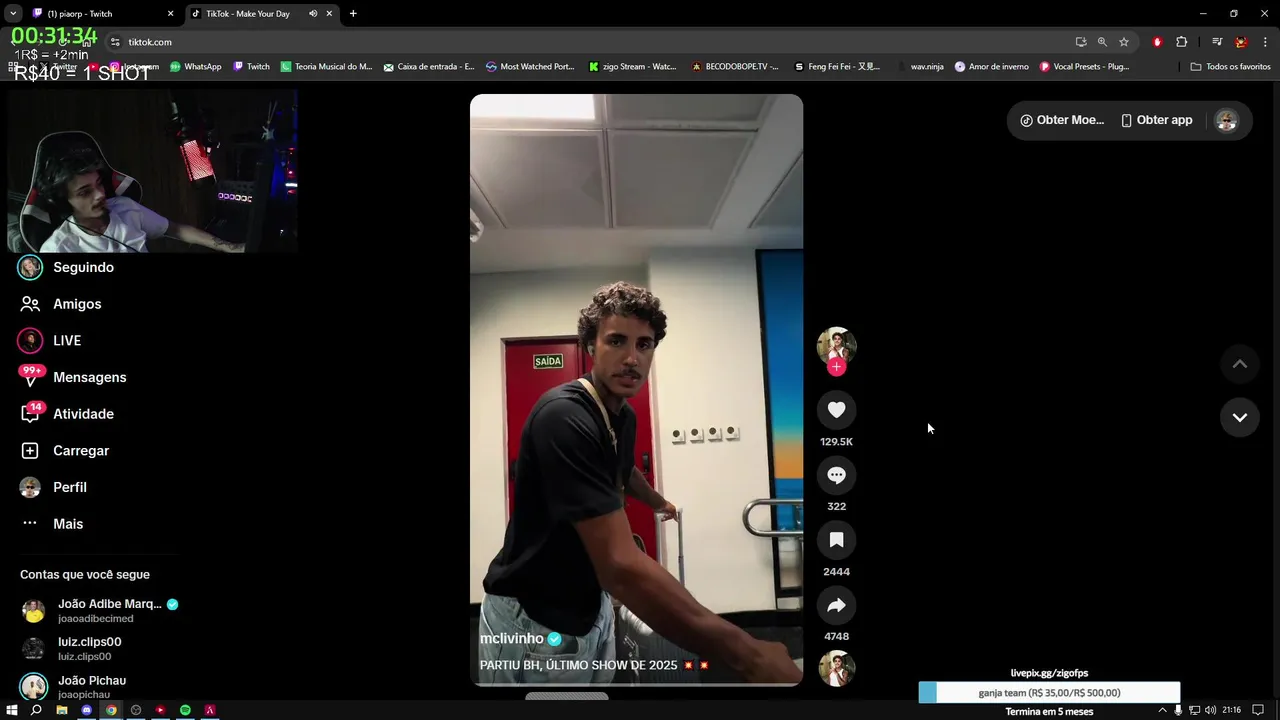
Task: Mute the TikTok tab audio icon
Action: point(313,14)
